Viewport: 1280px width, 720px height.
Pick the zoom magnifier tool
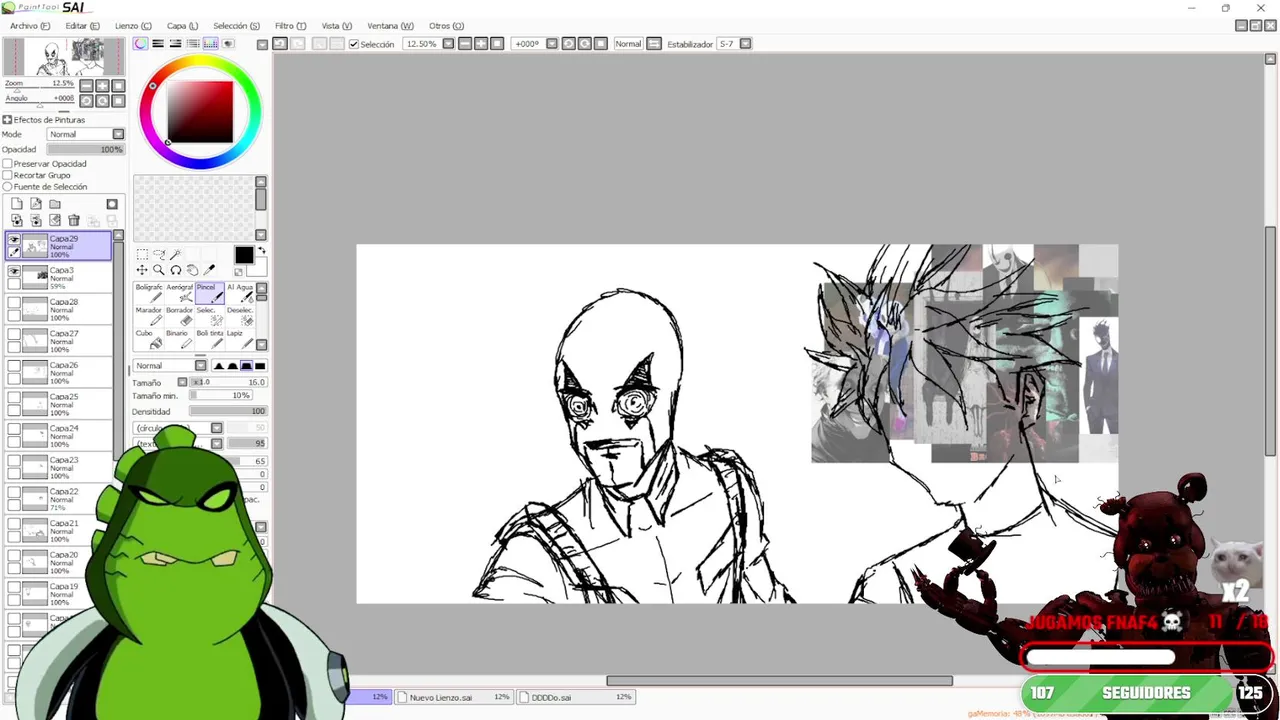[x=159, y=270]
